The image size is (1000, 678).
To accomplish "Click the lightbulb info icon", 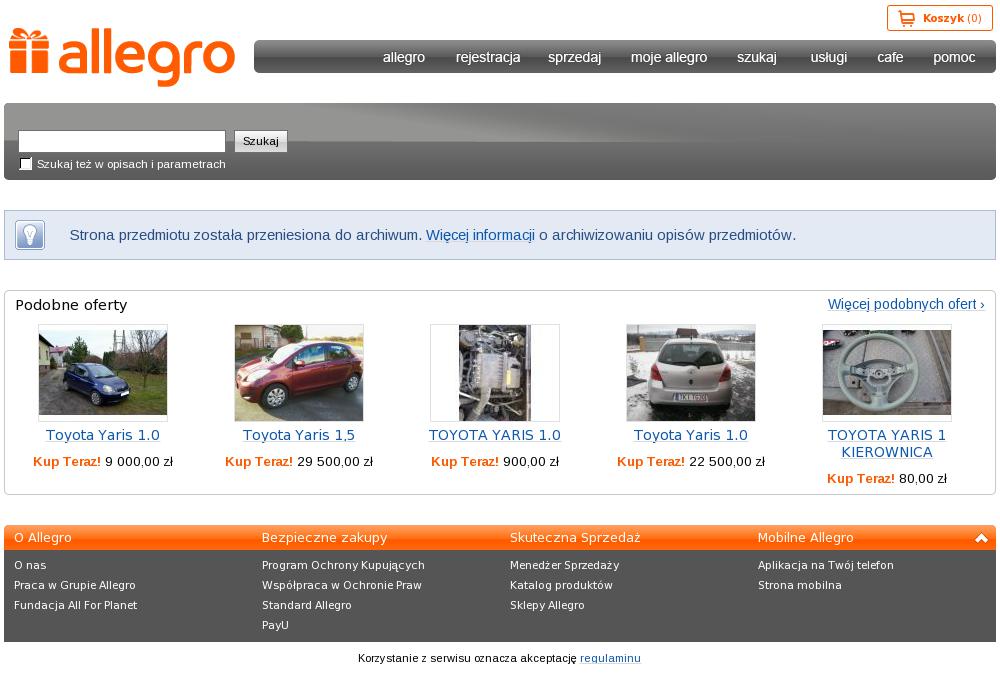I will [x=30, y=235].
